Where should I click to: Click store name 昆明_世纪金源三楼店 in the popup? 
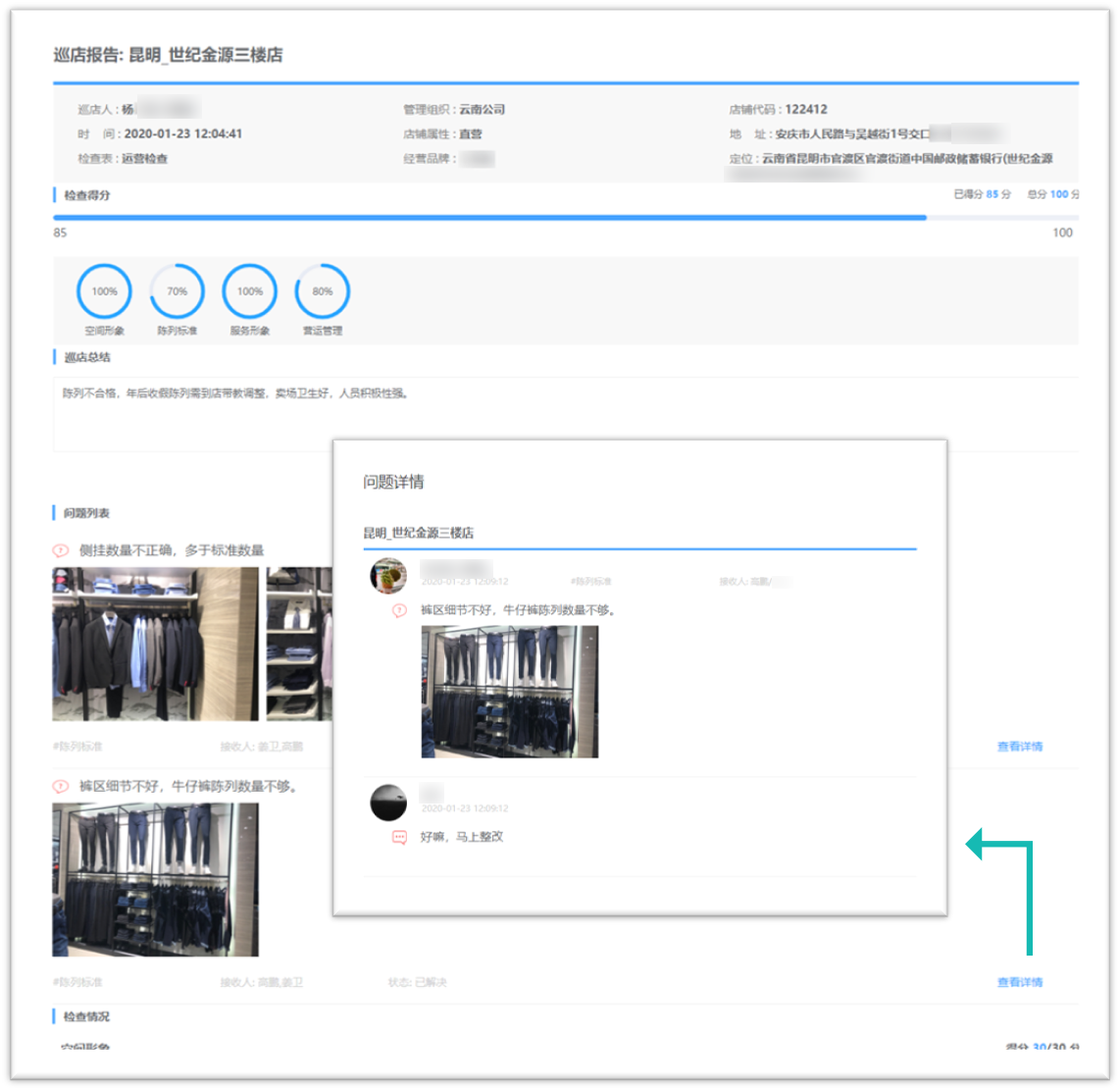tap(419, 533)
